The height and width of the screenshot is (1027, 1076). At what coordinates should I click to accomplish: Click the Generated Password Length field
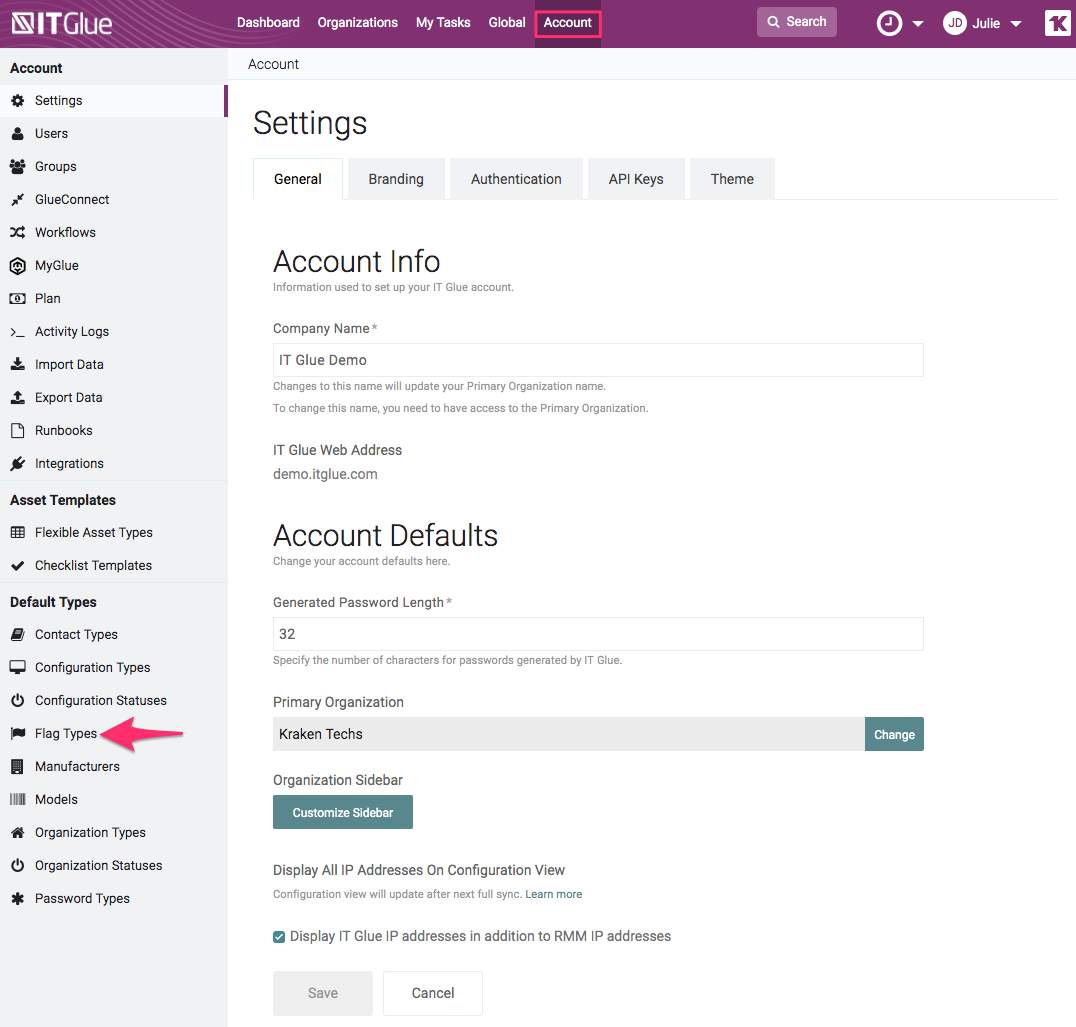tap(598, 633)
